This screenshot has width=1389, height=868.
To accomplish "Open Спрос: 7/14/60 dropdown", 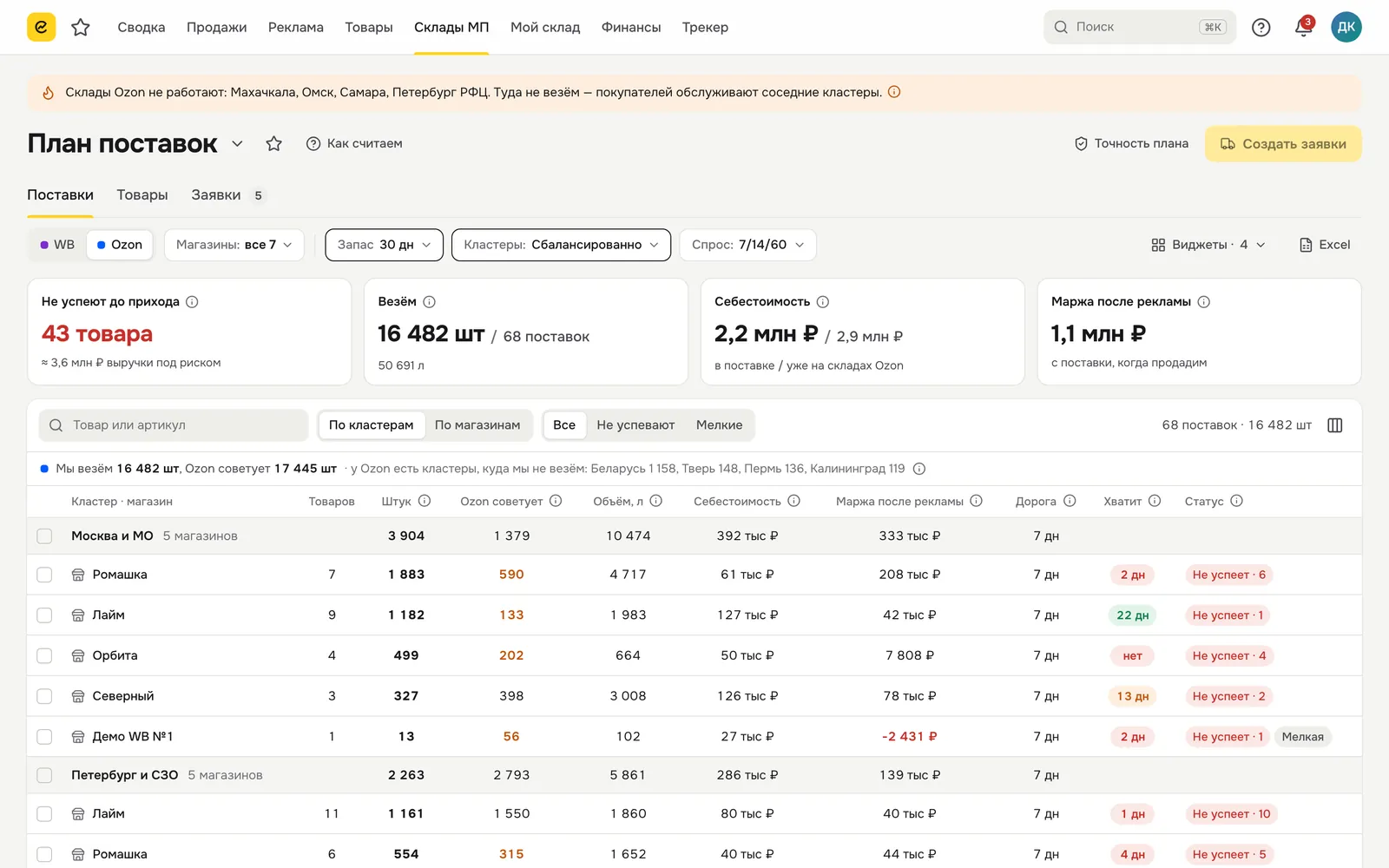I will coord(747,245).
